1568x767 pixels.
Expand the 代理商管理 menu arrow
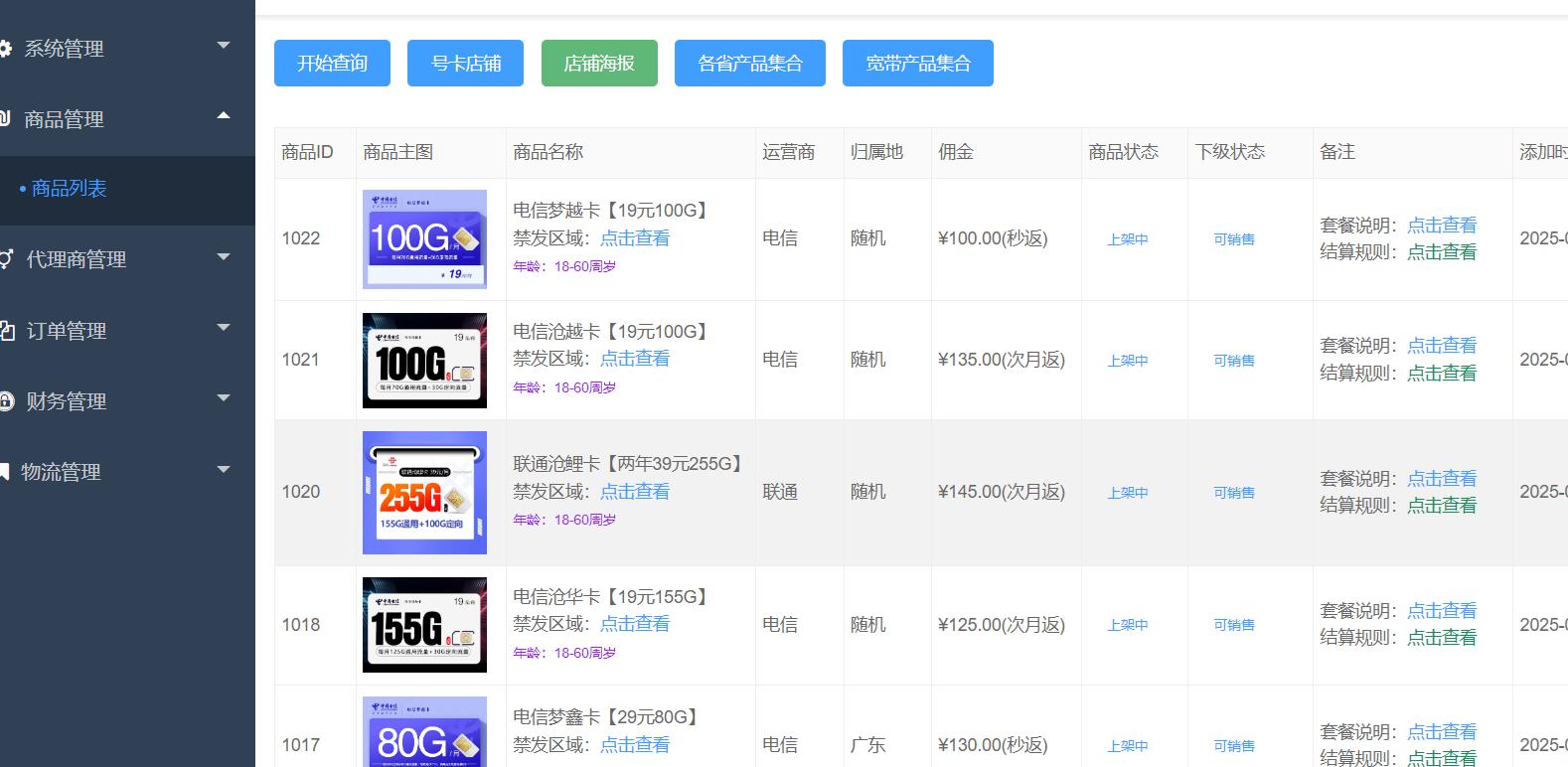pyautogui.click(x=224, y=256)
